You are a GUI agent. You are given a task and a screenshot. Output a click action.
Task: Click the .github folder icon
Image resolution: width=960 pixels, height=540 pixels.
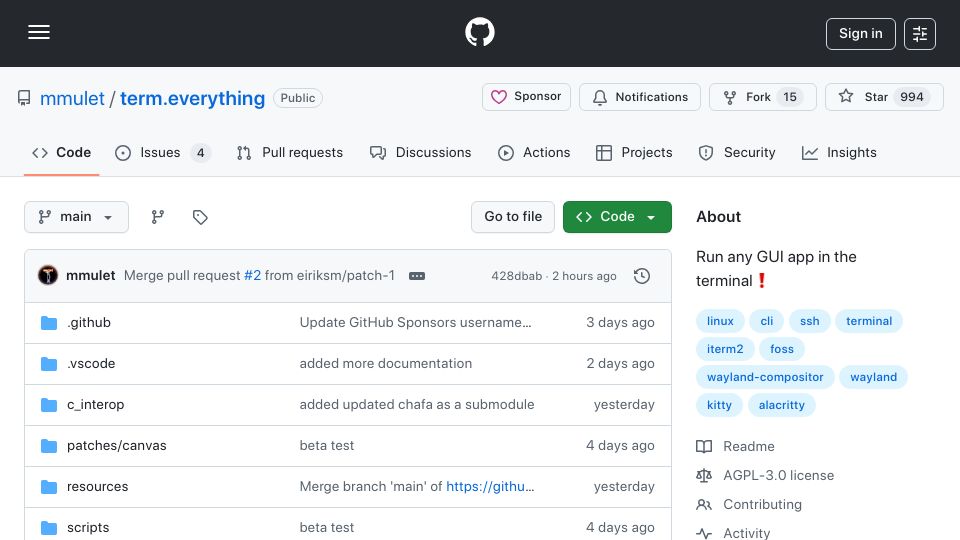pyautogui.click(x=49, y=323)
